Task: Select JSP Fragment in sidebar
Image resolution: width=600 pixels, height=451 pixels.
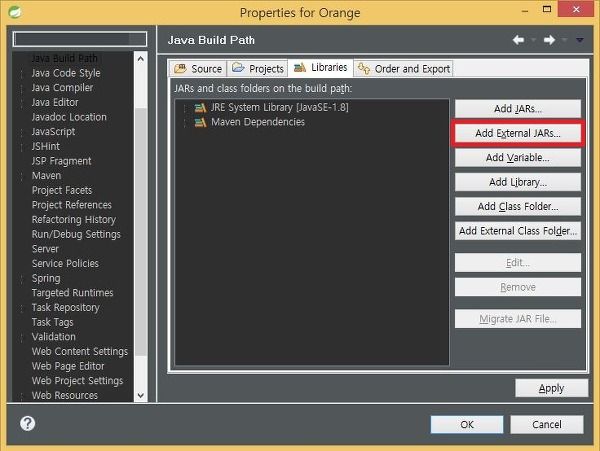Action: tap(61, 161)
